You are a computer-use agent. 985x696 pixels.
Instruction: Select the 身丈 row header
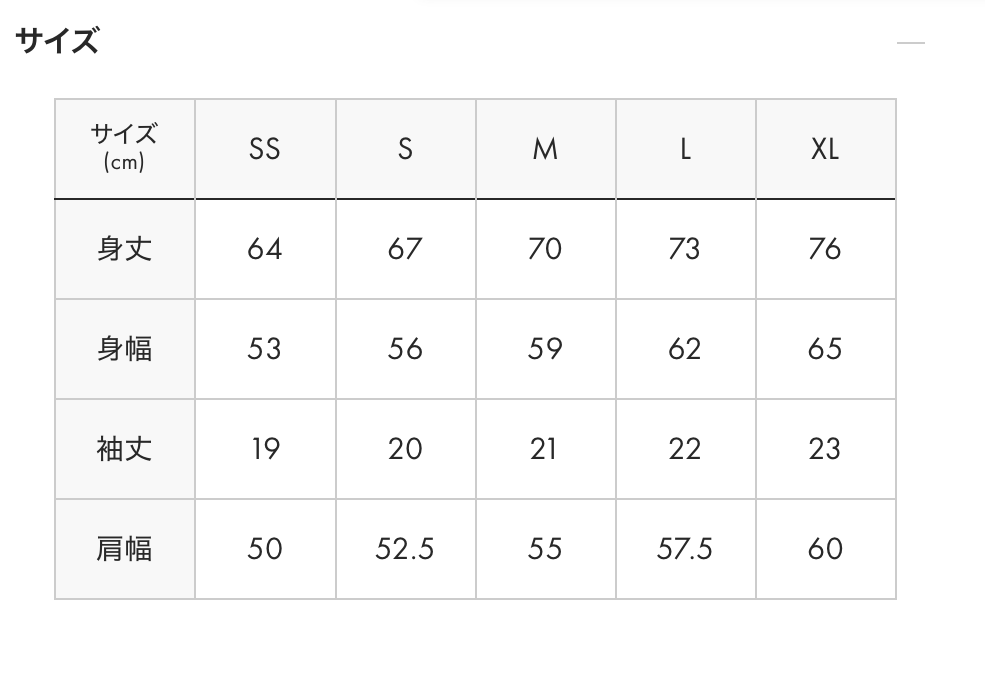pos(125,249)
